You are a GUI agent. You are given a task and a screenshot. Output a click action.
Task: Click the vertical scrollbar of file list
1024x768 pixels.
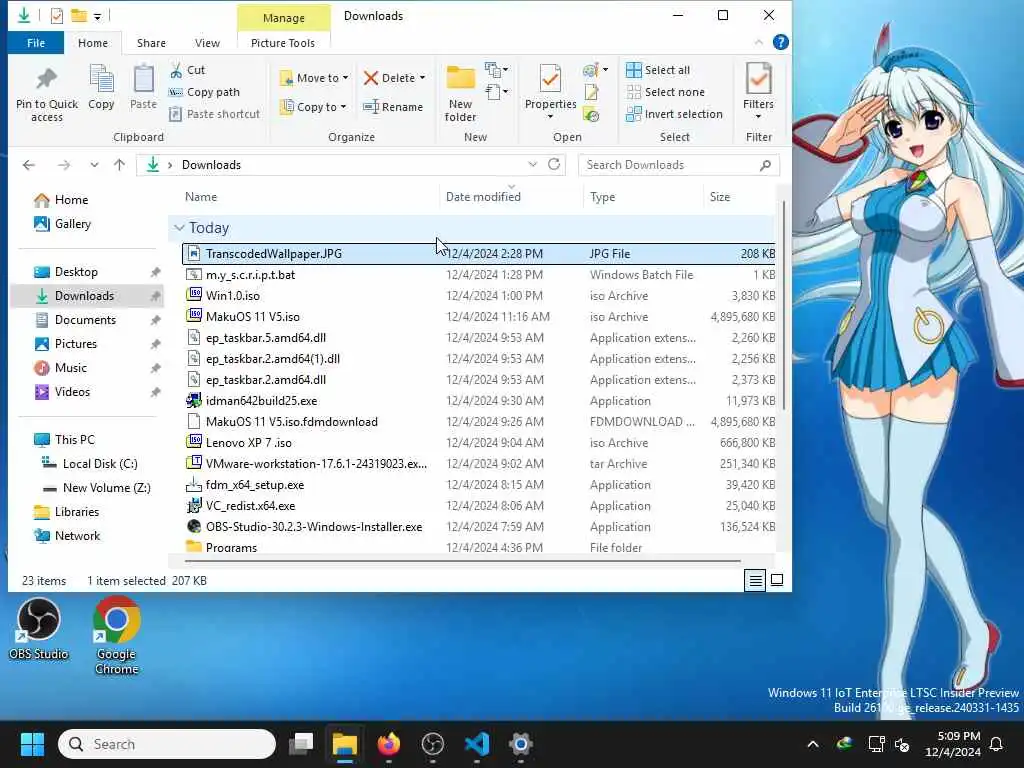(x=783, y=307)
